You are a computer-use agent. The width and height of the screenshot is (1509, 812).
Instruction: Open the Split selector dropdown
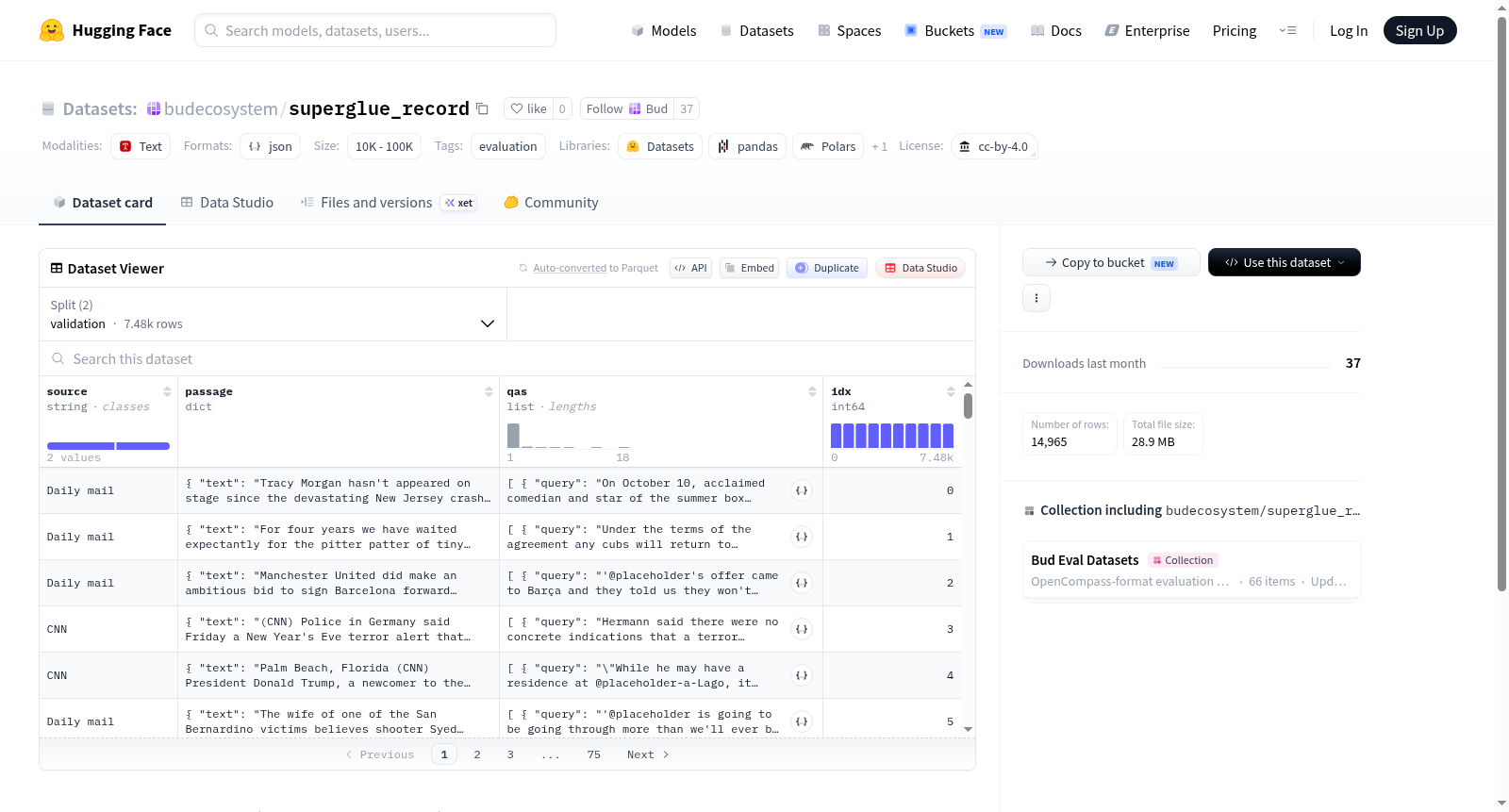coord(273,314)
